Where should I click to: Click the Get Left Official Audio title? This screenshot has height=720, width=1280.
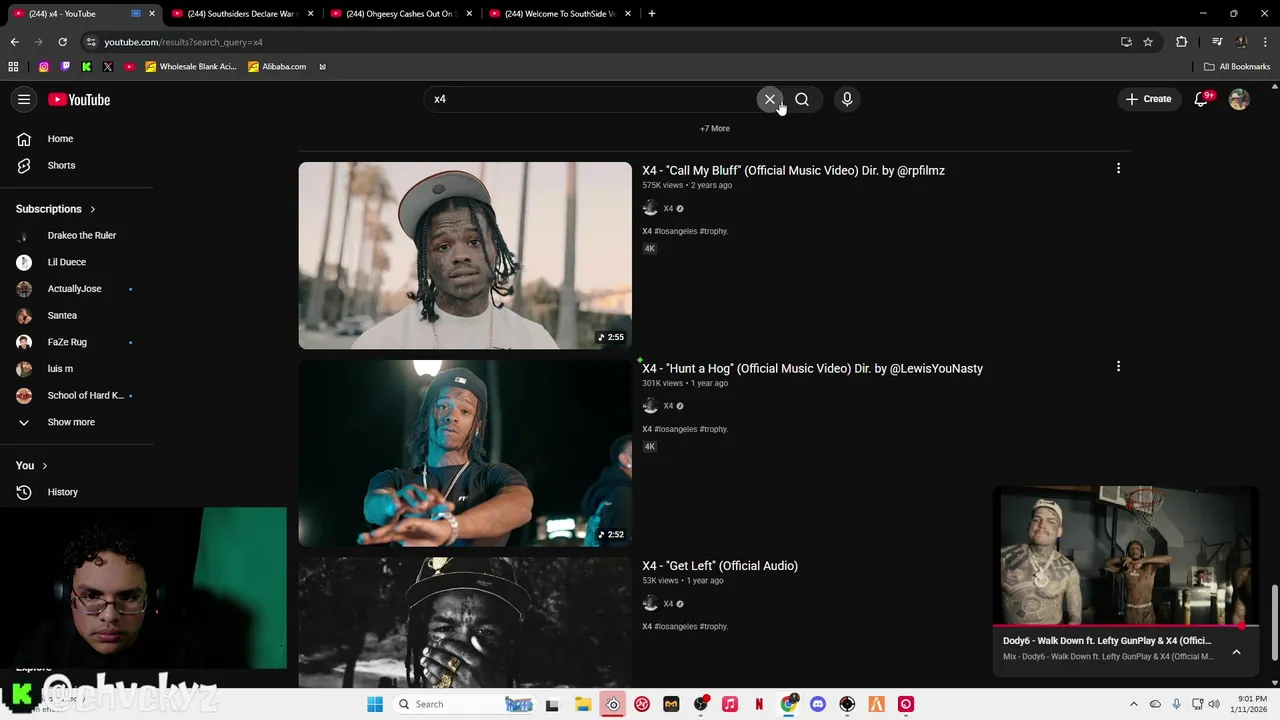click(x=720, y=566)
